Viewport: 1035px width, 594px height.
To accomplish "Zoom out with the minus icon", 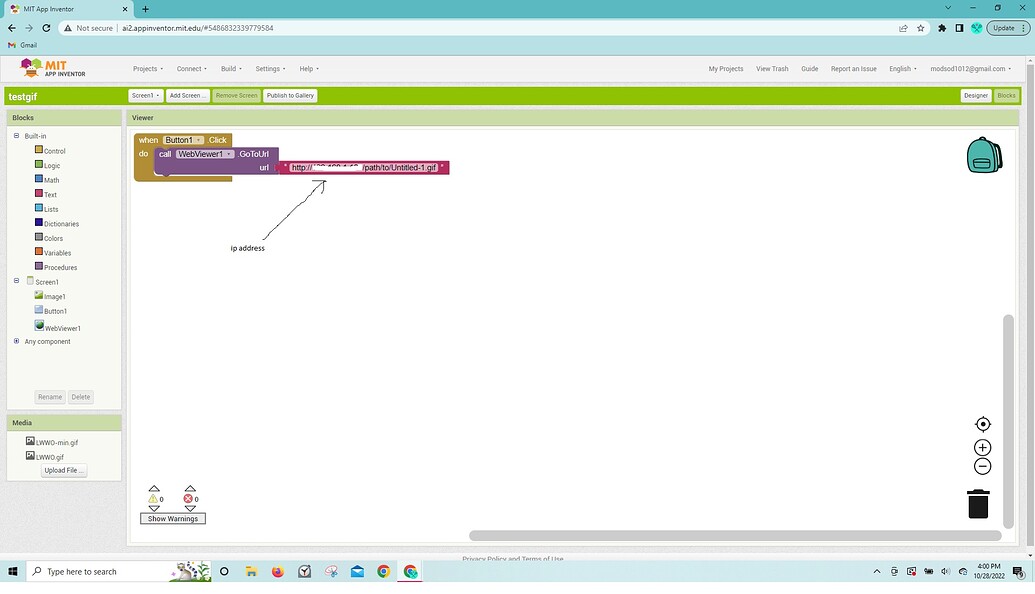I will tap(982, 467).
